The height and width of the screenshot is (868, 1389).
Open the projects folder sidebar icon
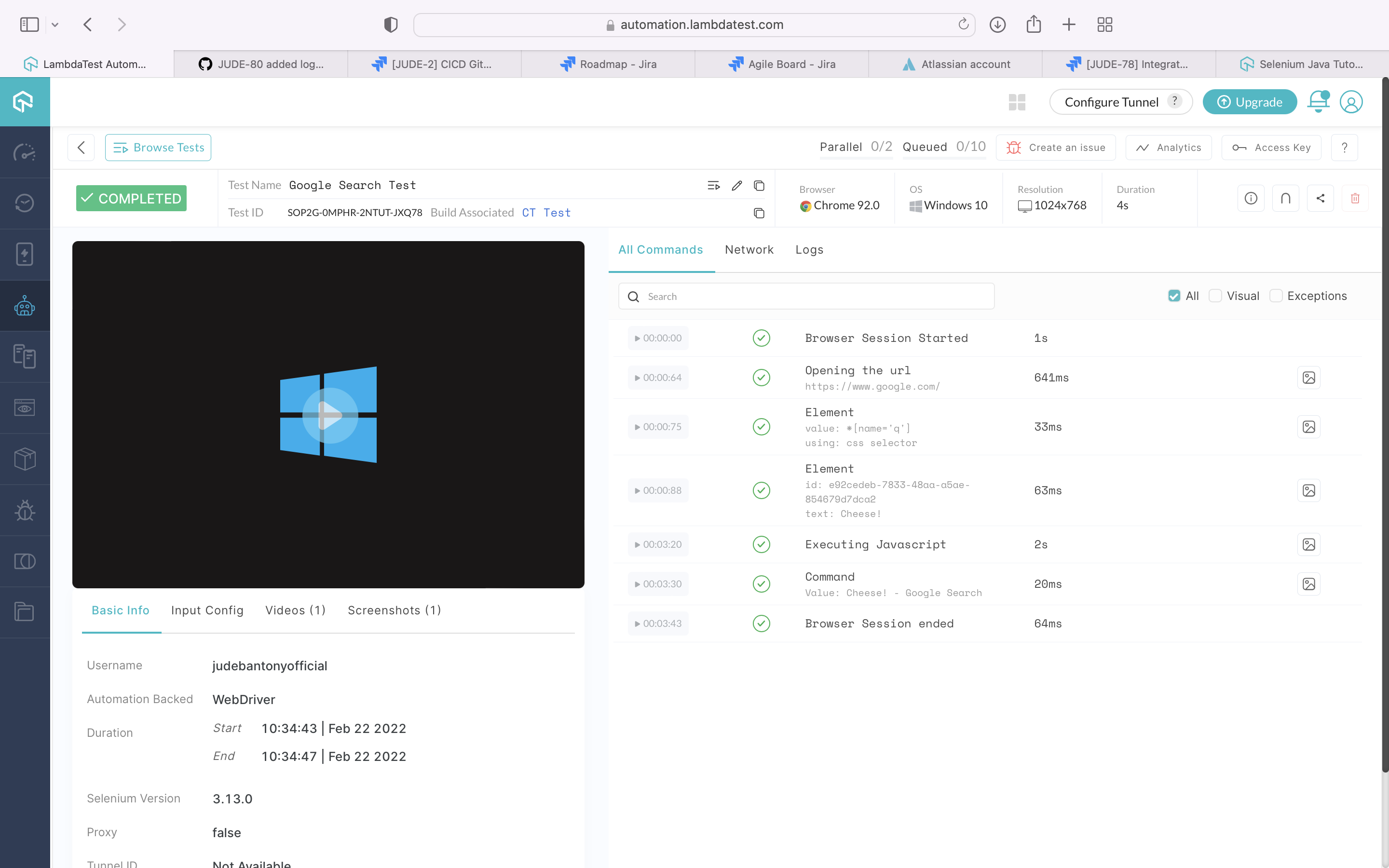[24, 612]
